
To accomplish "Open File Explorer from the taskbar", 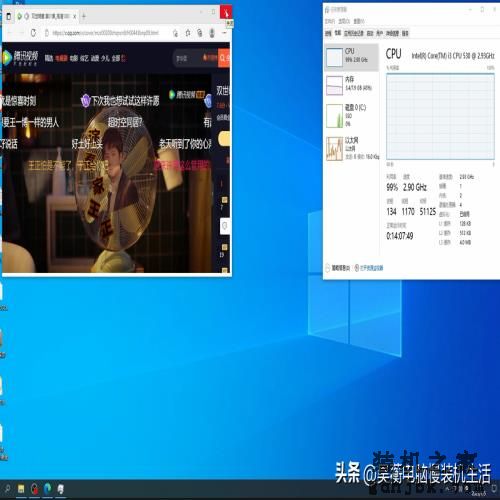I will pyautogui.click(x=21, y=489).
